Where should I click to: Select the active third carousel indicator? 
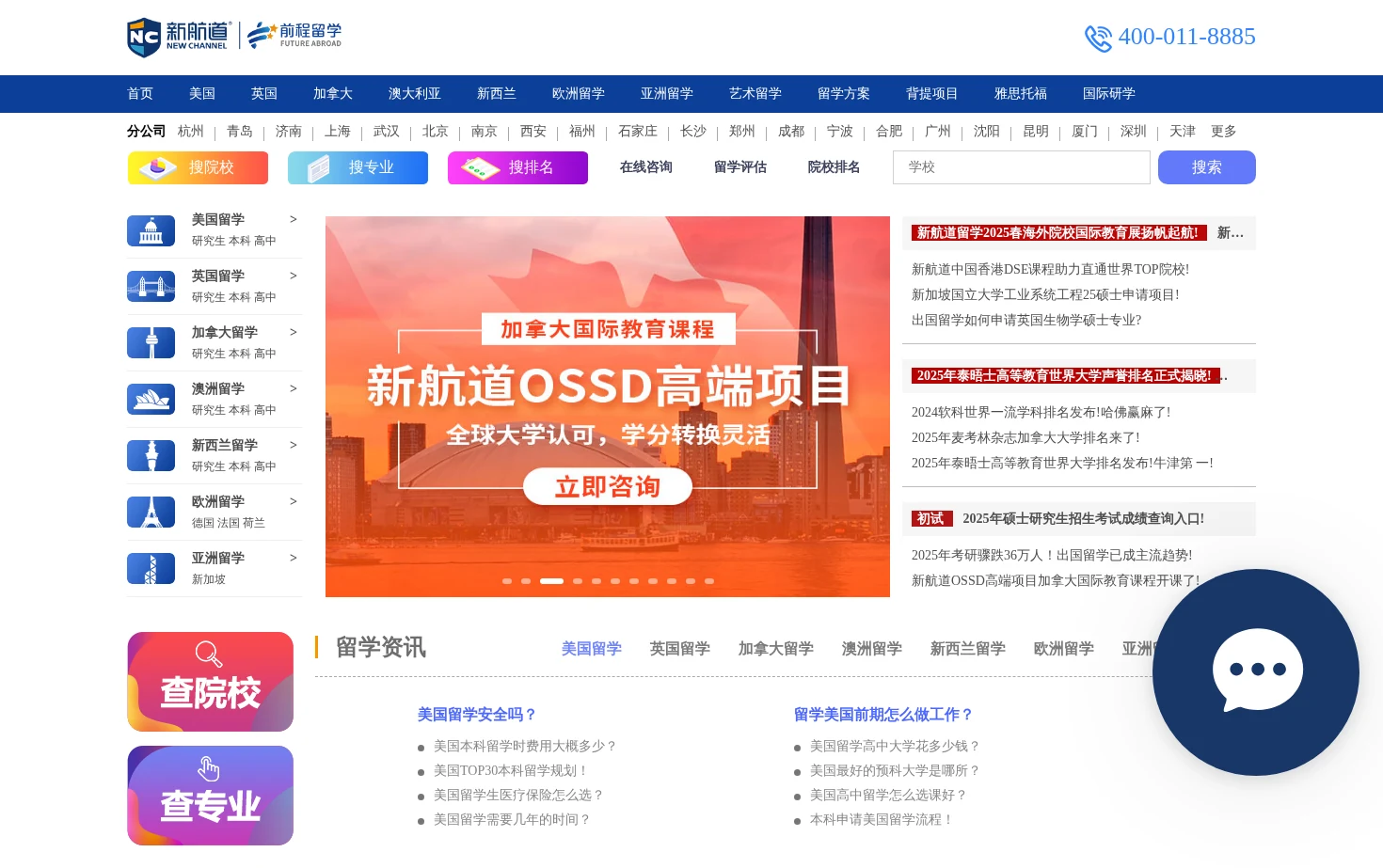pyautogui.click(x=551, y=581)
